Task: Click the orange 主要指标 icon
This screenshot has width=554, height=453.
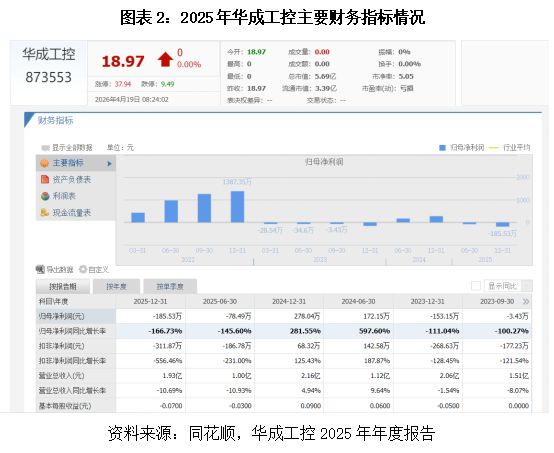Action: [x=45, y=163]
